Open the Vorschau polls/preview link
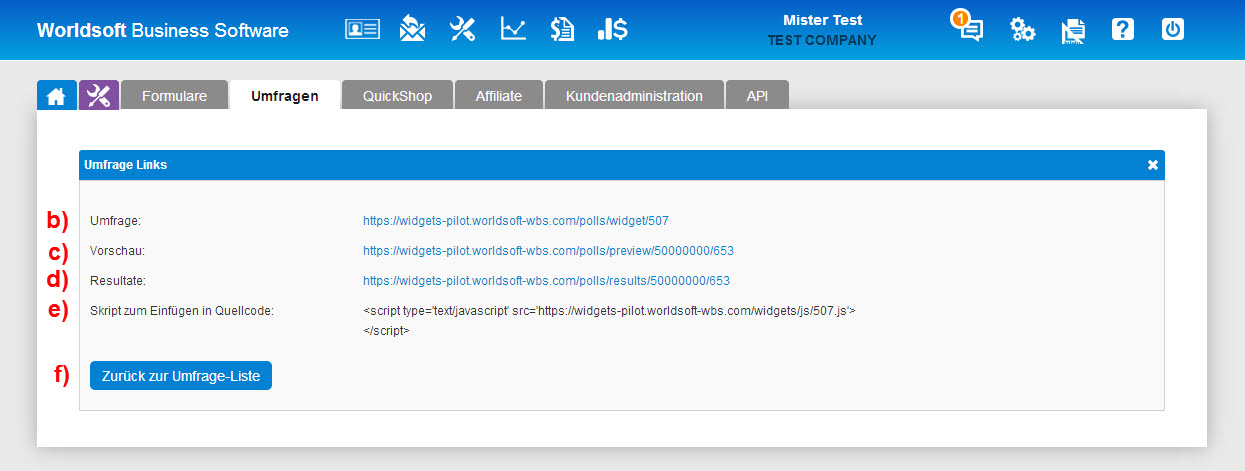This screenshot has height=471, width=1245. tap(549, 250)
